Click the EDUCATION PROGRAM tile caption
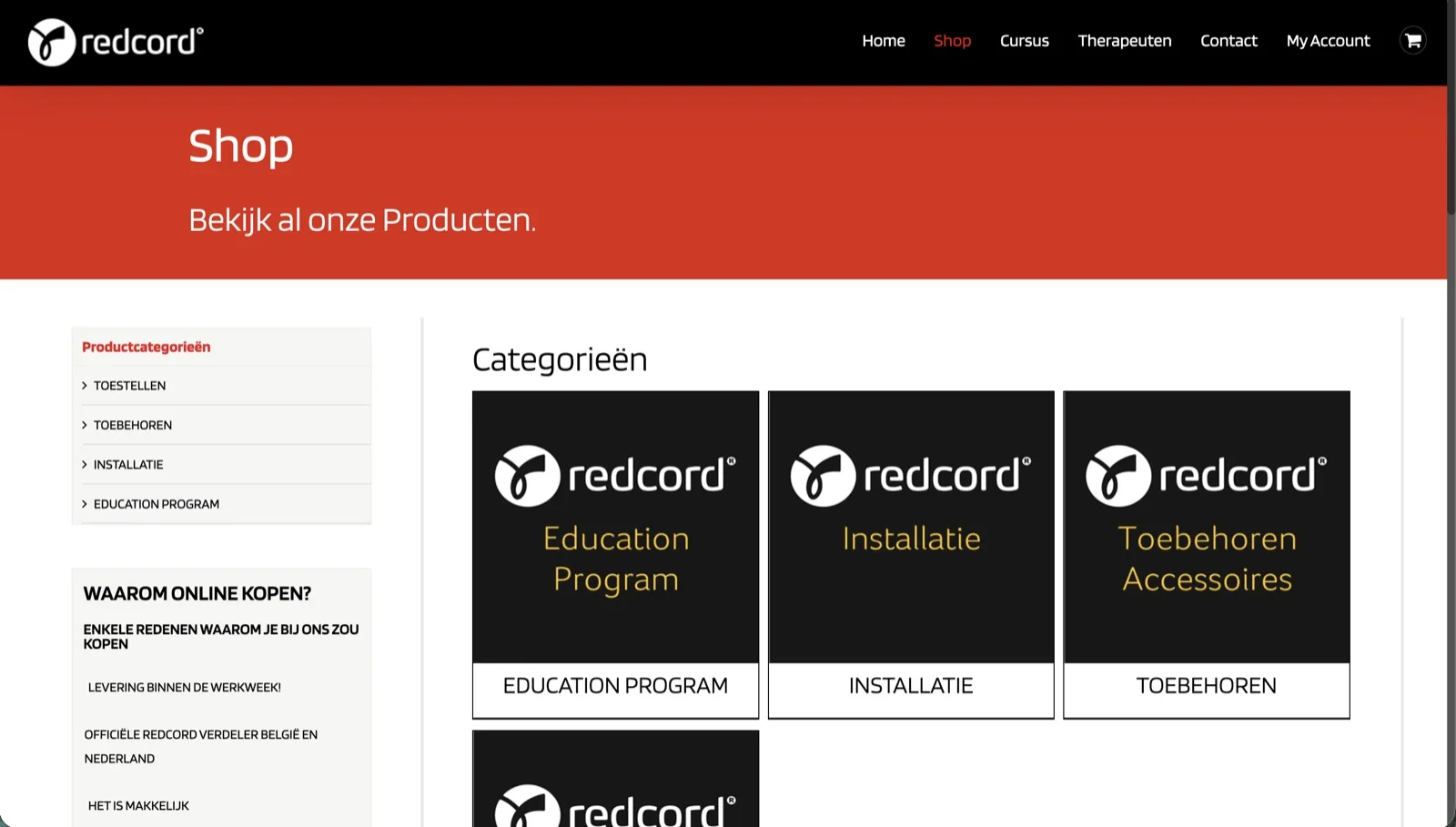Screen dimensions: 1456x827 coord(615,686)
